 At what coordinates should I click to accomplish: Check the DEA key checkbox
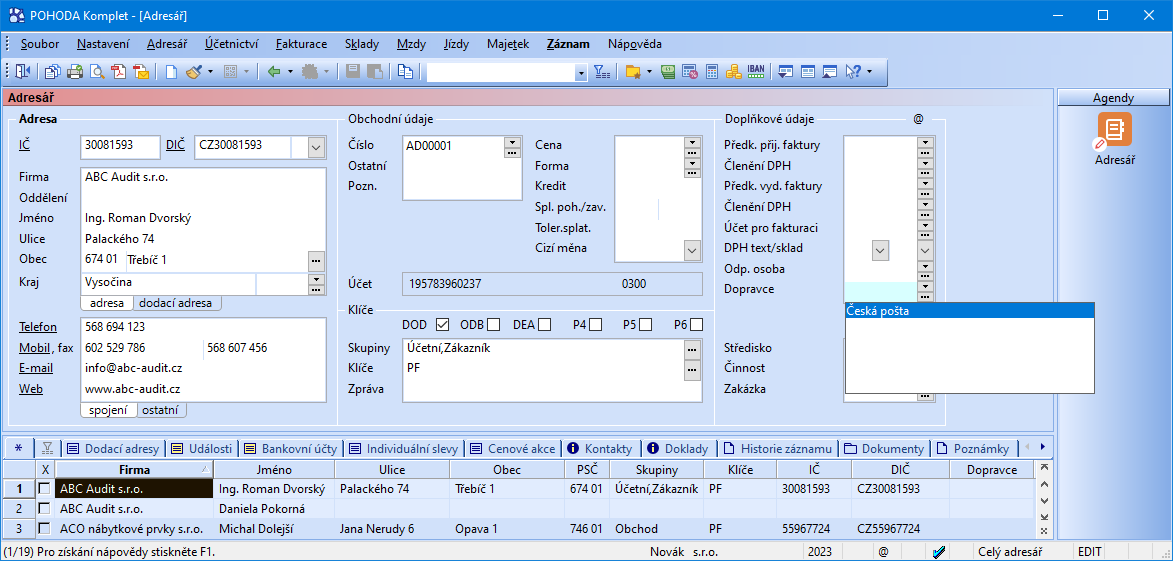click(545, 325)
